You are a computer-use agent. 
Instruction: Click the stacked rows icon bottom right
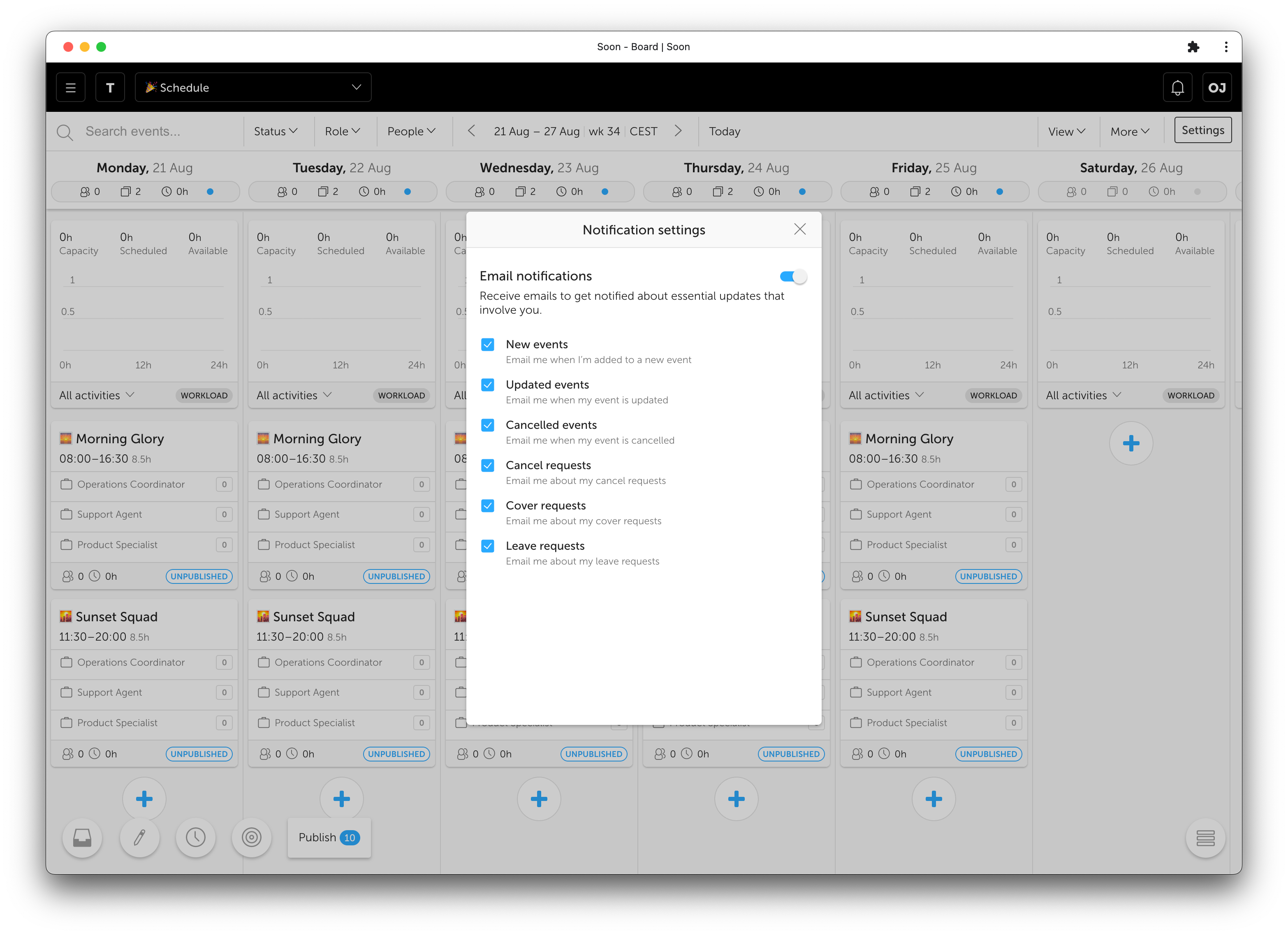[x=1205, y=838]
